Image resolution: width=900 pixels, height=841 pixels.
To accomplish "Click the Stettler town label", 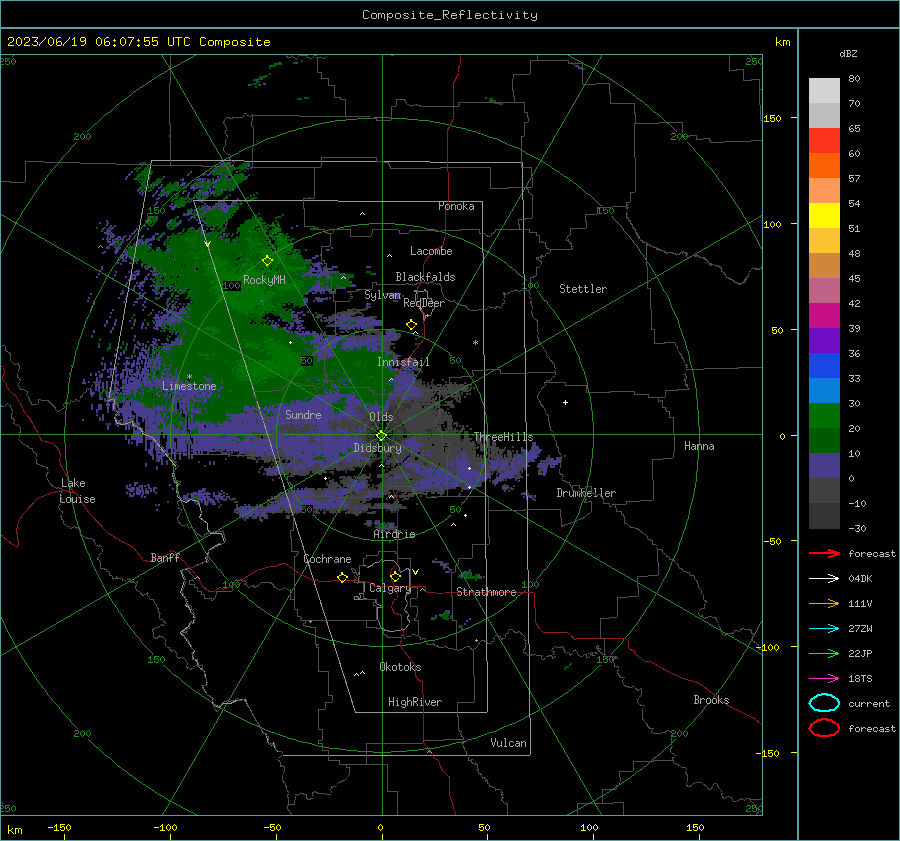I will pyautogui.click(x=583, y=289).
